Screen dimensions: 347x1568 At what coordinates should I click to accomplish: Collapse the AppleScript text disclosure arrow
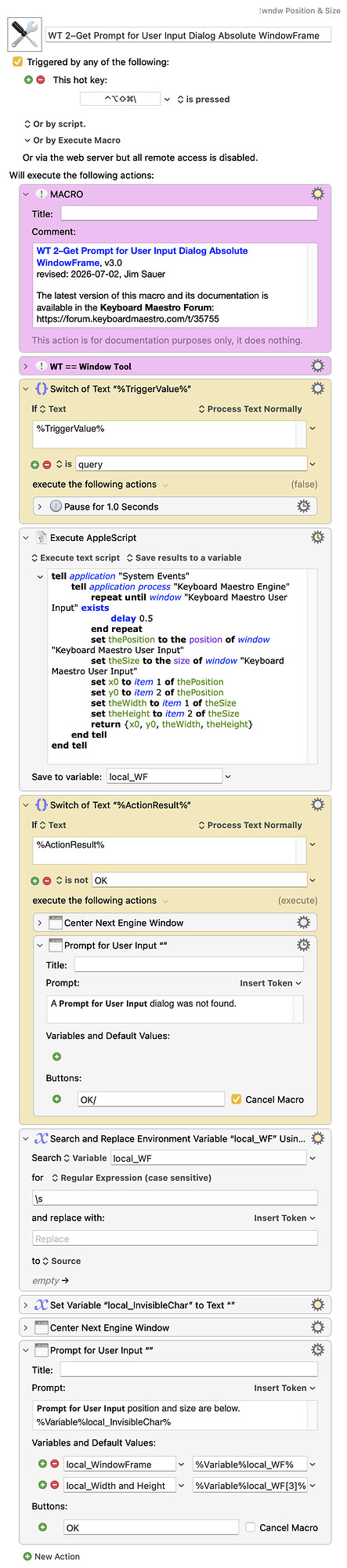pyautogui.click(x=40, y=576)
